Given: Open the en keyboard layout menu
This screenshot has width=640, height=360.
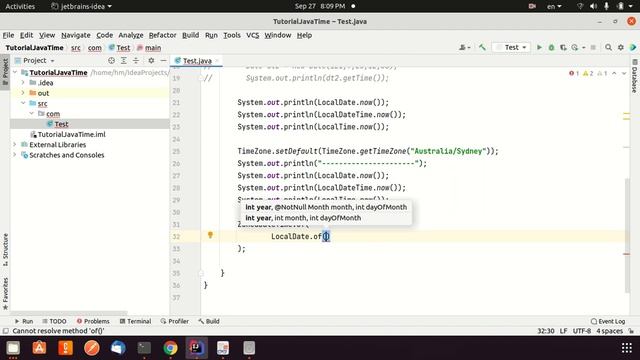Looking at the screenshot, I should pos(554,6).
